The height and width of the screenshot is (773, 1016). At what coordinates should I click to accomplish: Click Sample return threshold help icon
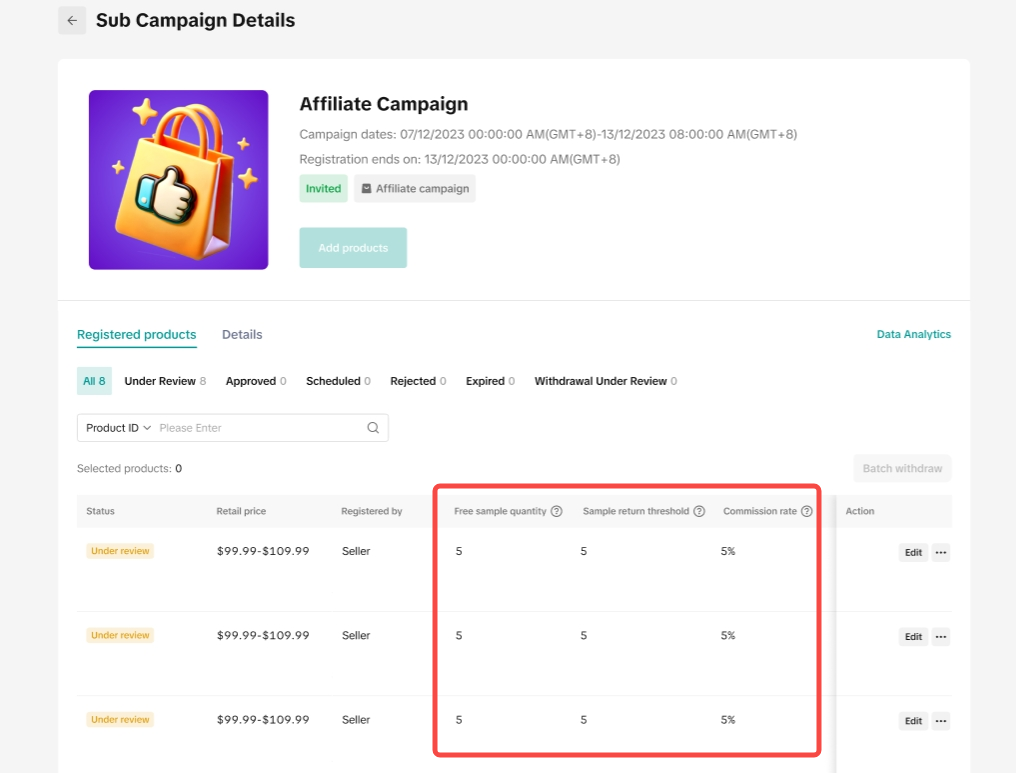tap(699, 511)
